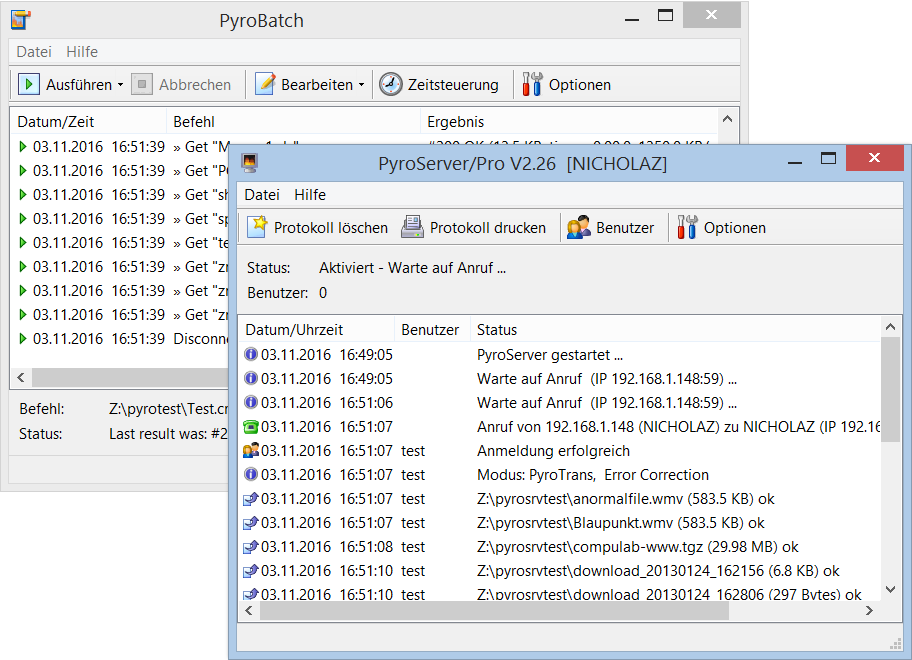The height and width of the screenshot is (660, 912).
Task: Click the PyroServer vertical scrollbar thumb
Action: (890, 389)
